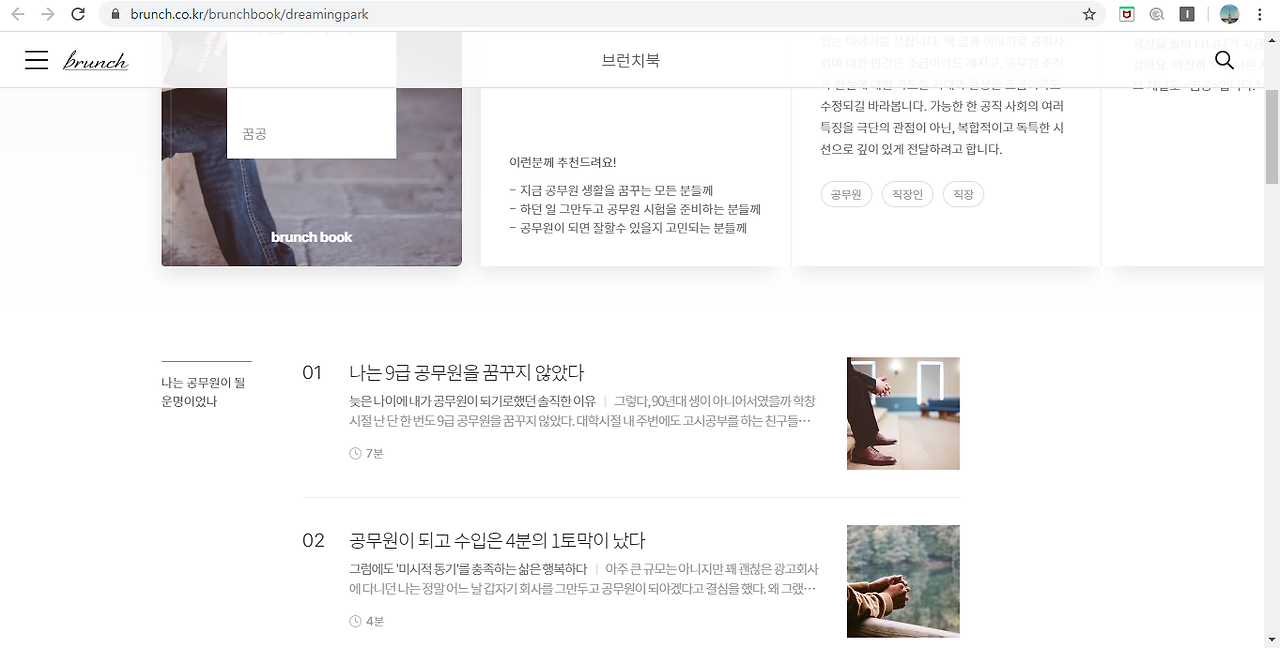The image size is (1280, 648).
Task: Open thumbnail of article 02
Action: point(903,581)
